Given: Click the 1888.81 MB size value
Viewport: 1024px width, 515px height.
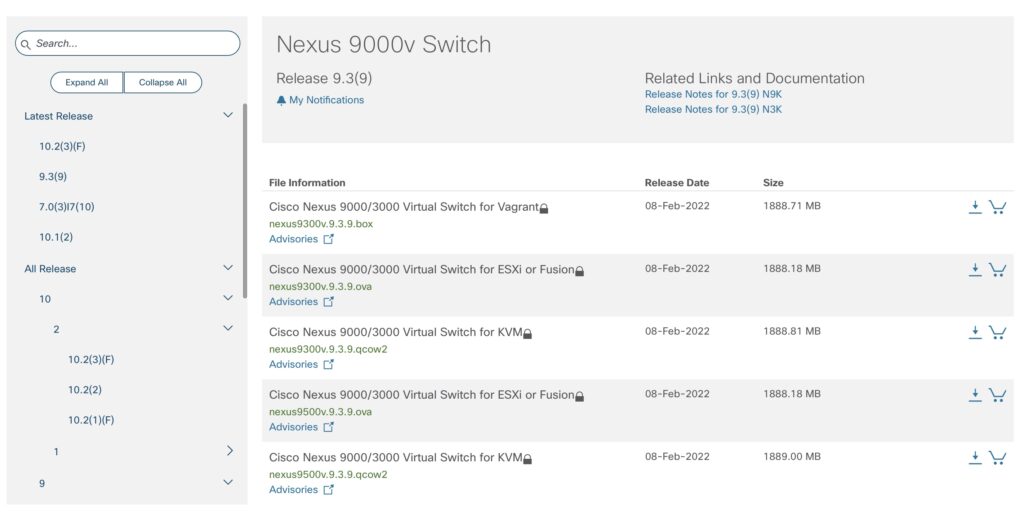Looking at the screenshot, I should [792, 331].
